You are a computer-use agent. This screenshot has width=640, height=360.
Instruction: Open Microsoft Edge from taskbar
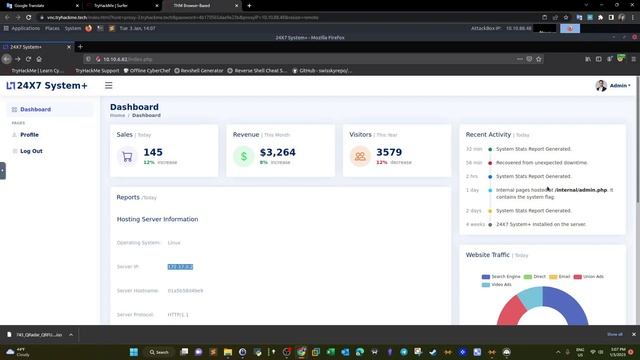tap(360, 352)
